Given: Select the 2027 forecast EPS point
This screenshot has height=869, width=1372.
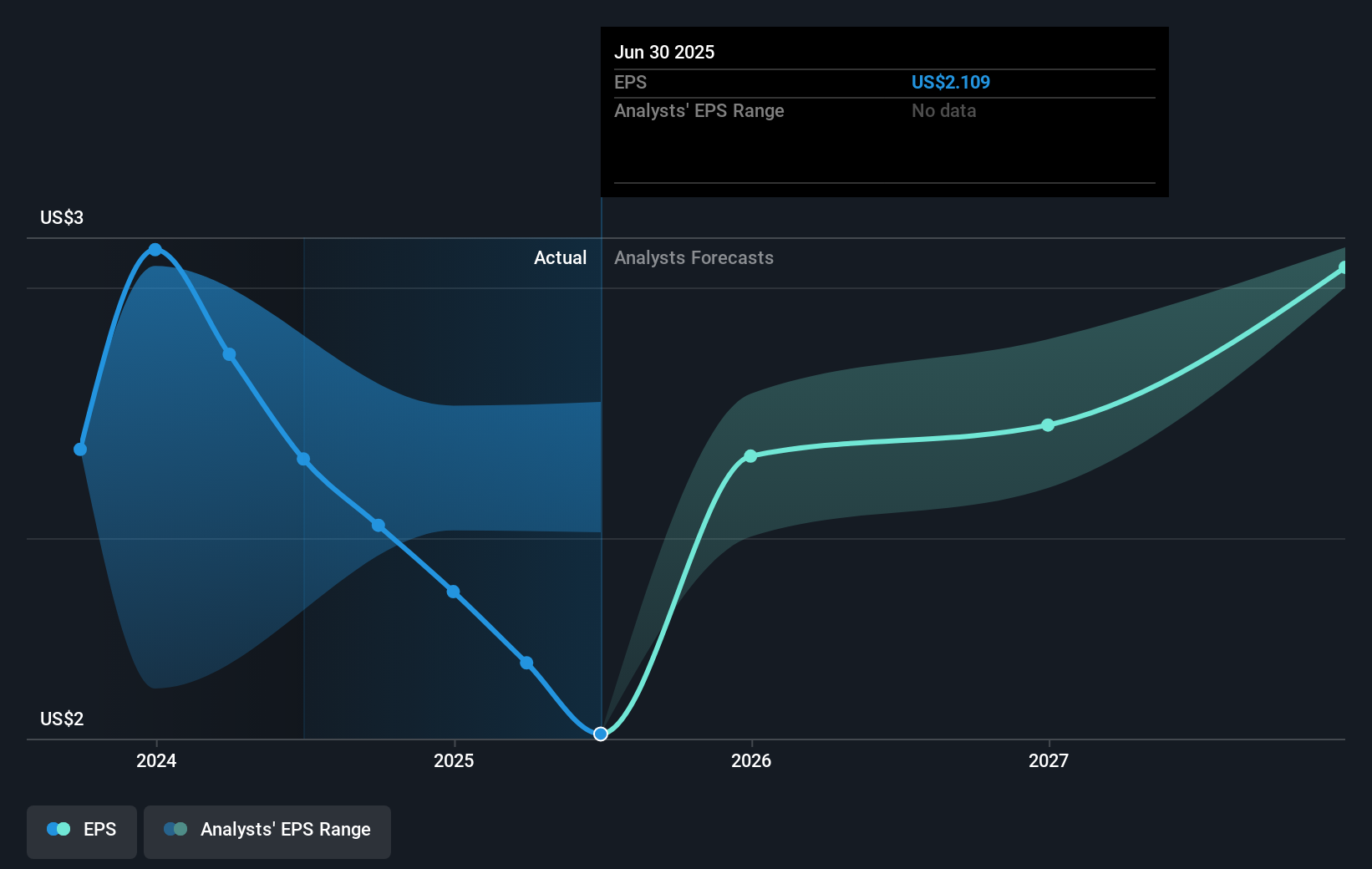Looking at the screenshot, I should click(1048, 425).
